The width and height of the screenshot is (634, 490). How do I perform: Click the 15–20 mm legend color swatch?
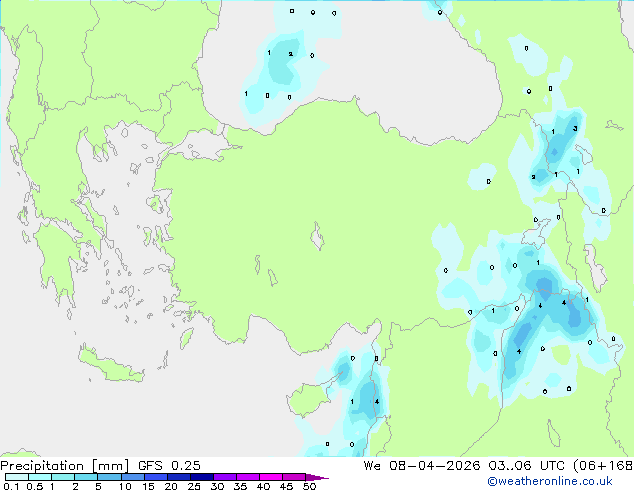tap(156, 477)
